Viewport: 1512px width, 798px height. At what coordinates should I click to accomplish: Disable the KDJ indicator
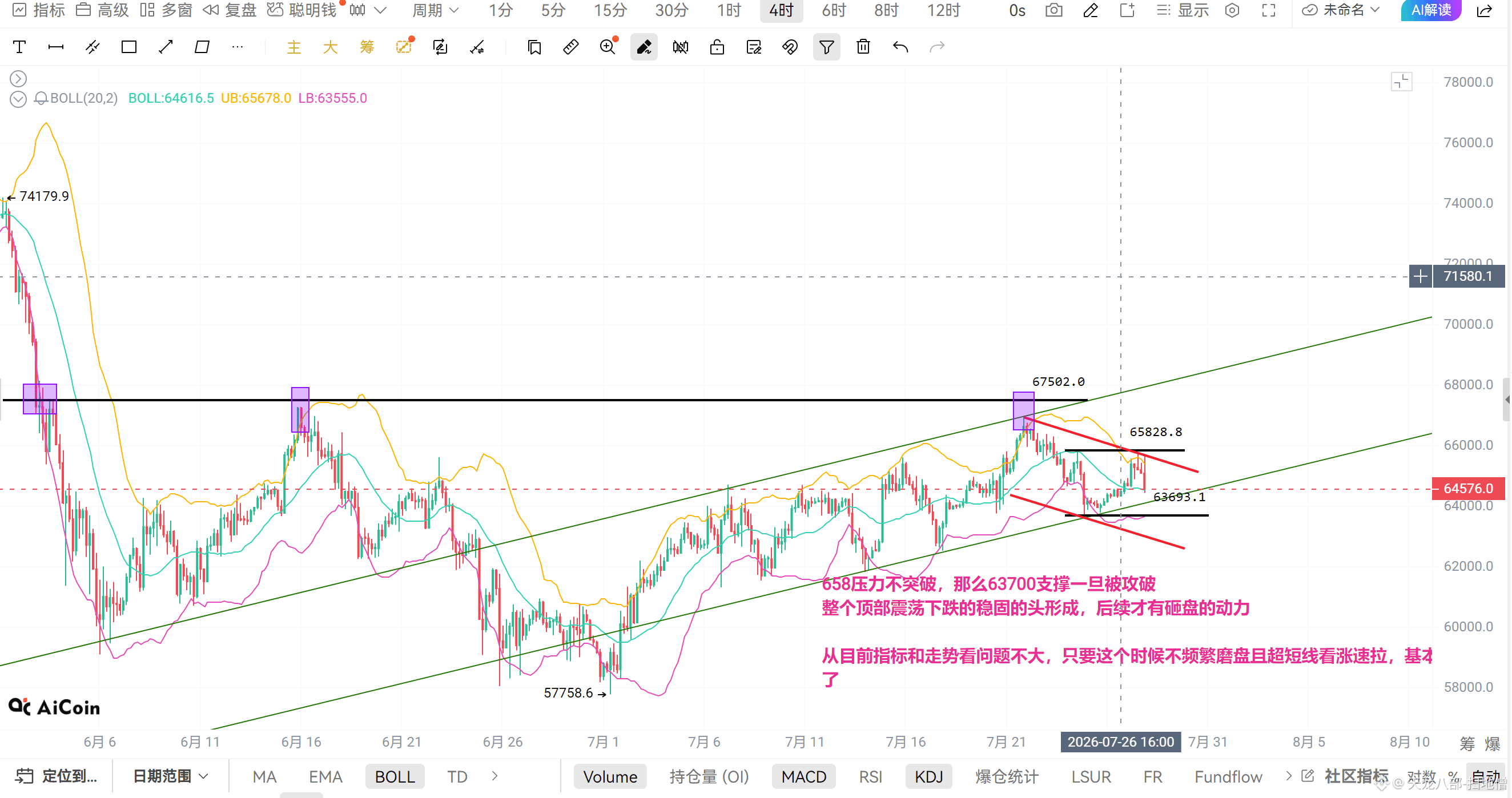pos(928,776)
